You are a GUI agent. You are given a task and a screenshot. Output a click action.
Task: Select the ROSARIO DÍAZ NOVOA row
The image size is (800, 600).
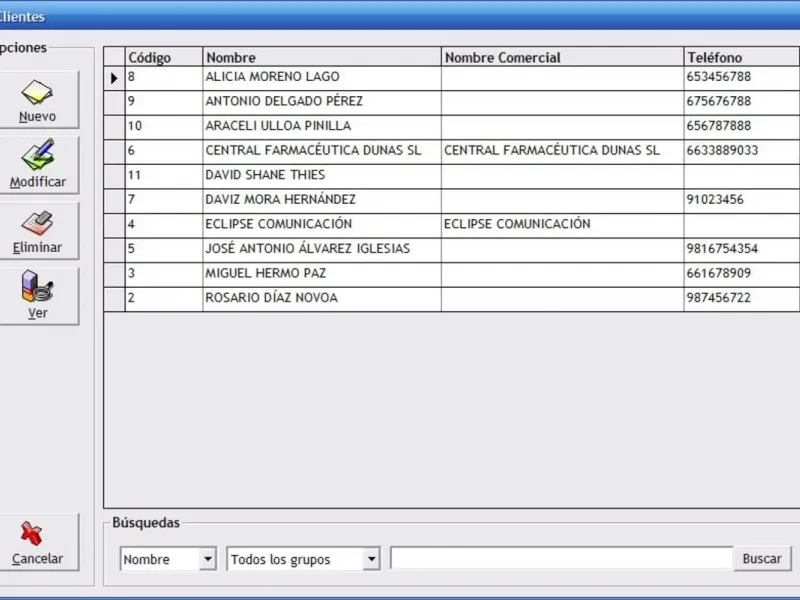[452, 299]
